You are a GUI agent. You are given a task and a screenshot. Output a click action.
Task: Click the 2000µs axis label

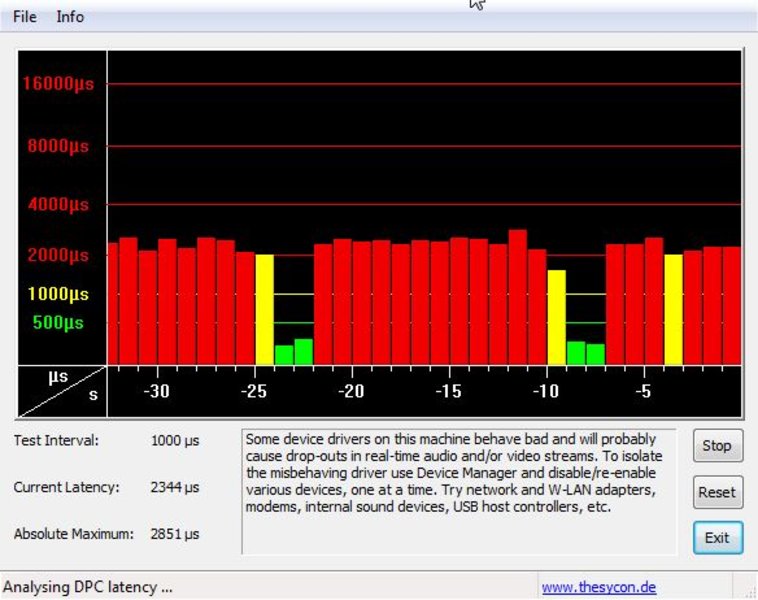point(58,255)
